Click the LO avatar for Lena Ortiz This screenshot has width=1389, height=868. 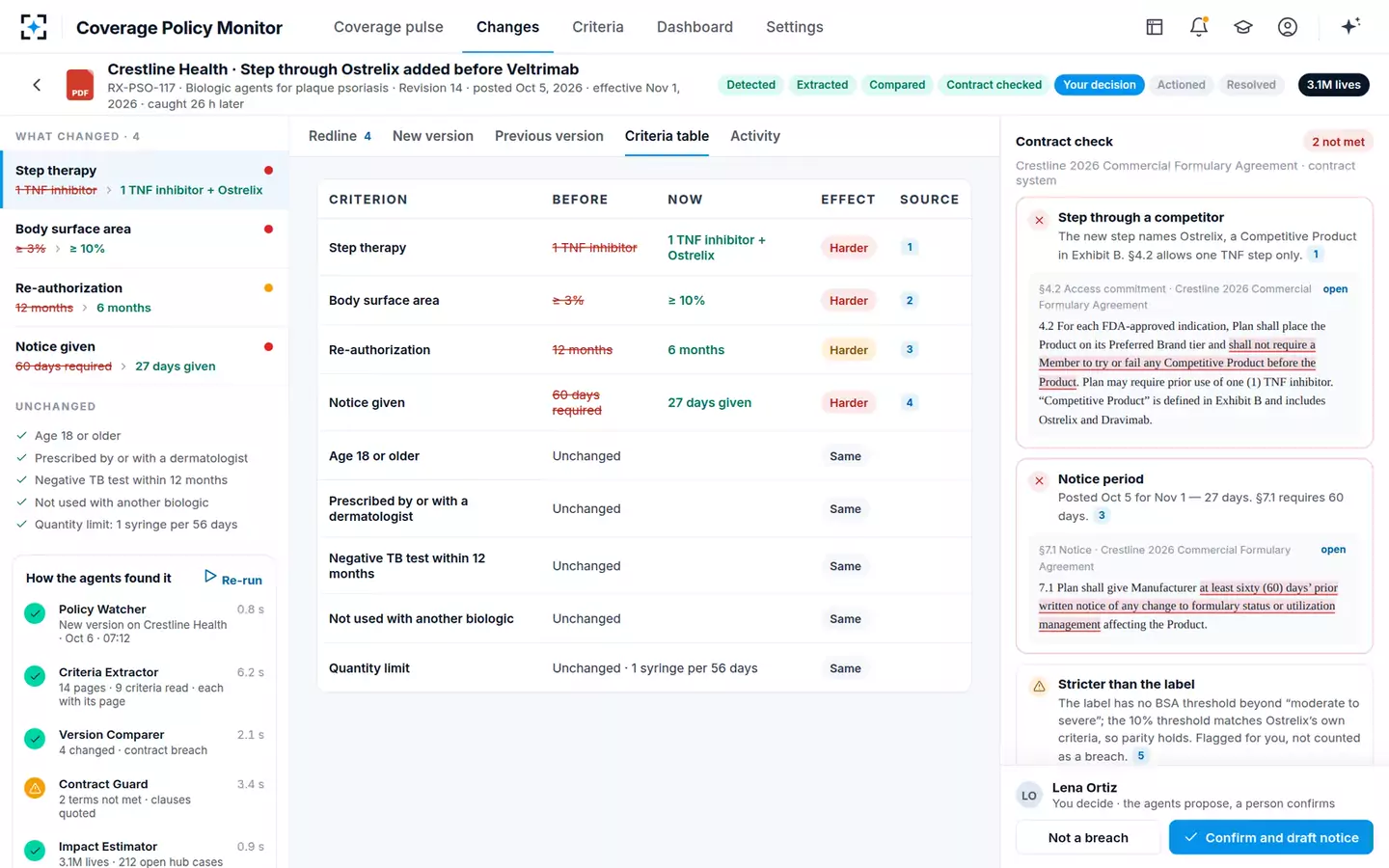tap(1029, 796)
